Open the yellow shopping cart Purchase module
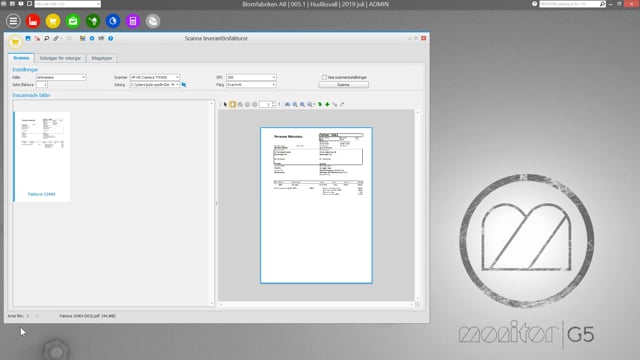640x360 pixels. [x=53, y=21]
